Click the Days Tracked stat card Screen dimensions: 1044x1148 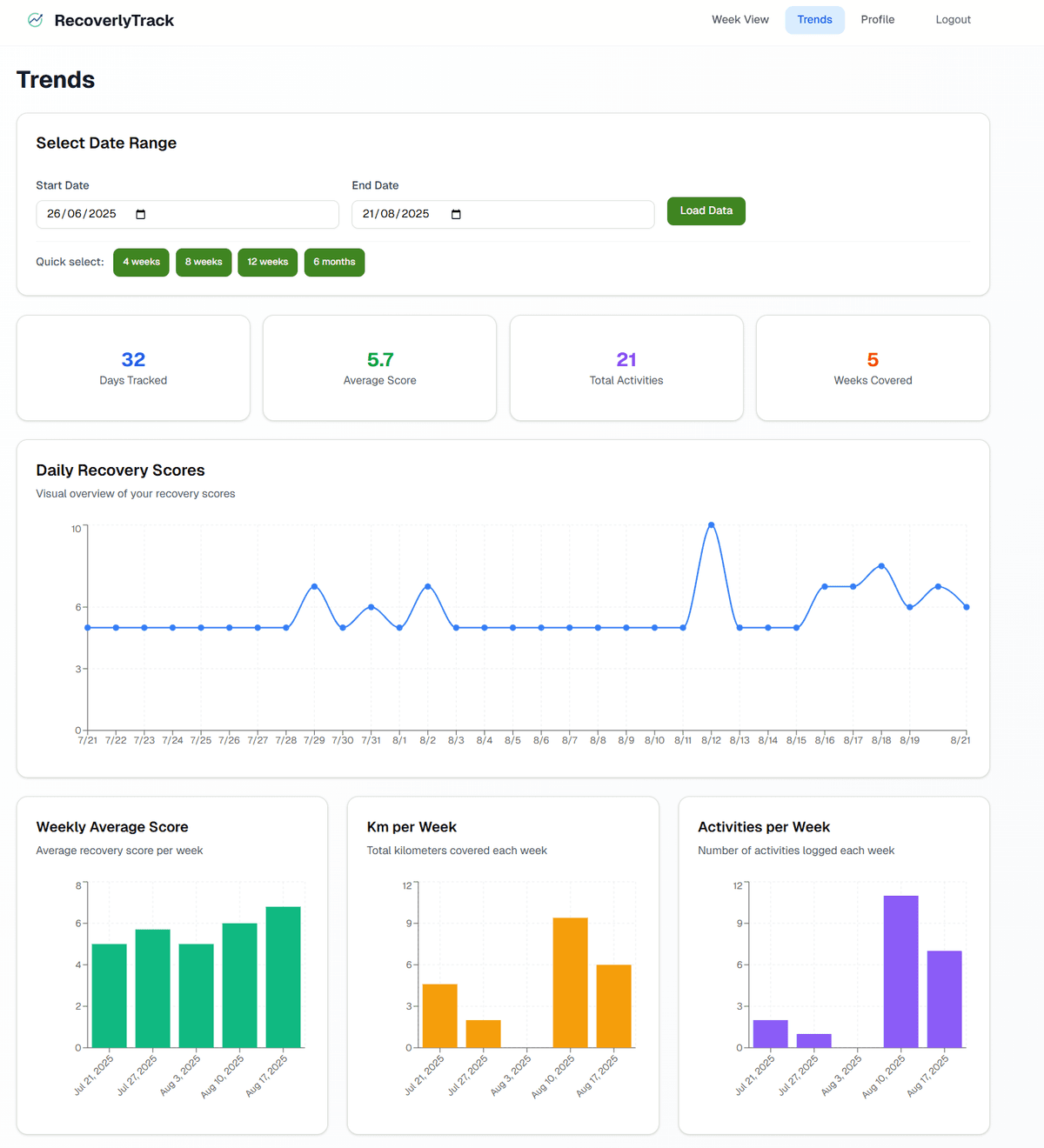point(133,368)
